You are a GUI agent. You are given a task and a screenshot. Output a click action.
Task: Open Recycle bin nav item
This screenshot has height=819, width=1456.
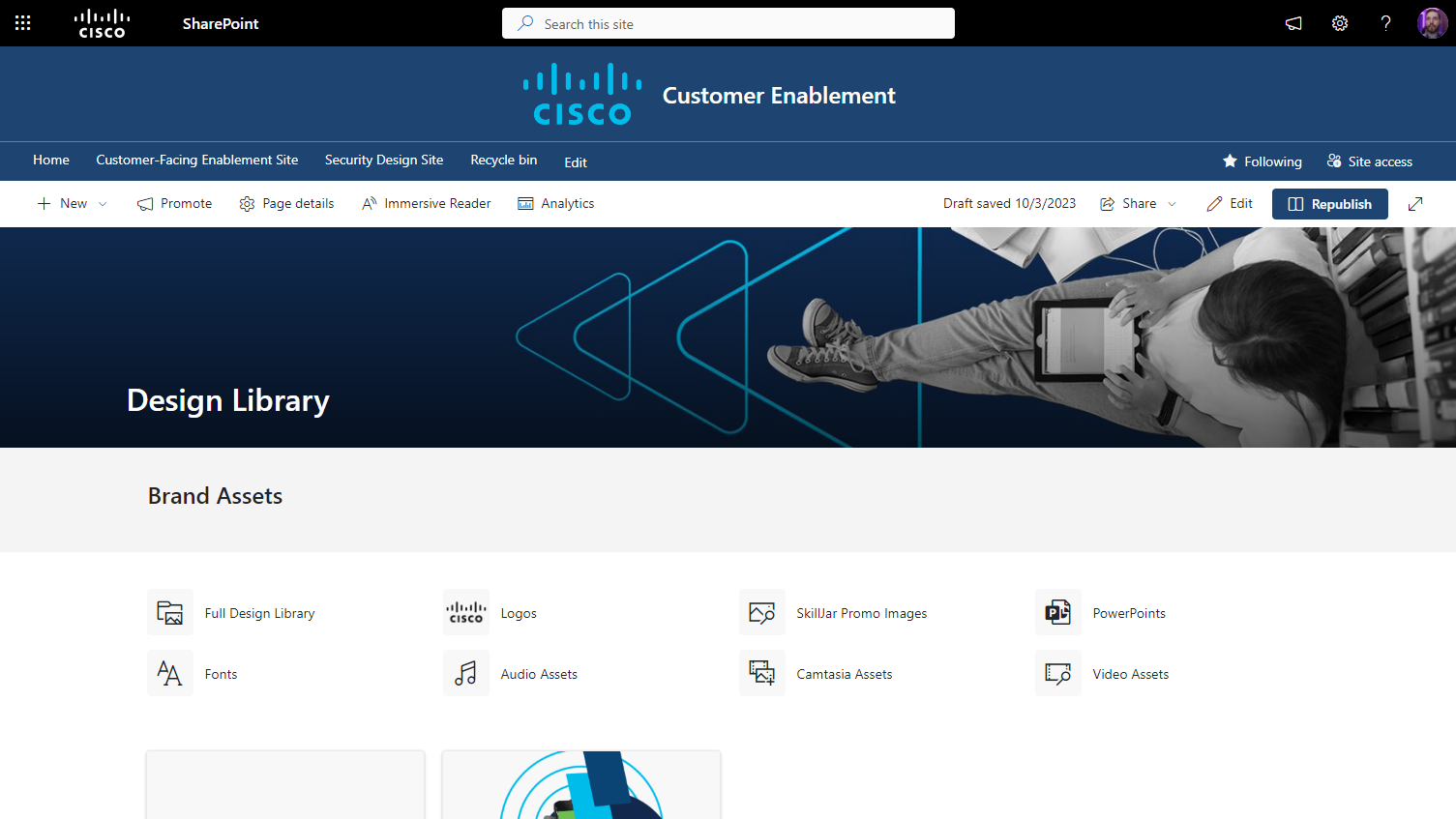click(x=504, y=161)
